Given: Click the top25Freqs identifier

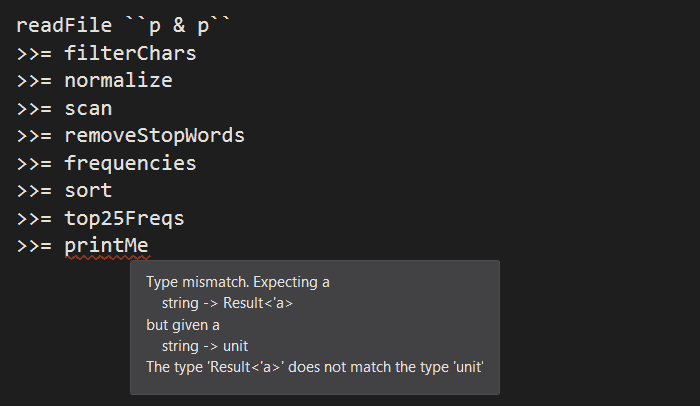Looking at the screenshot, I should [x=124, y=217].
